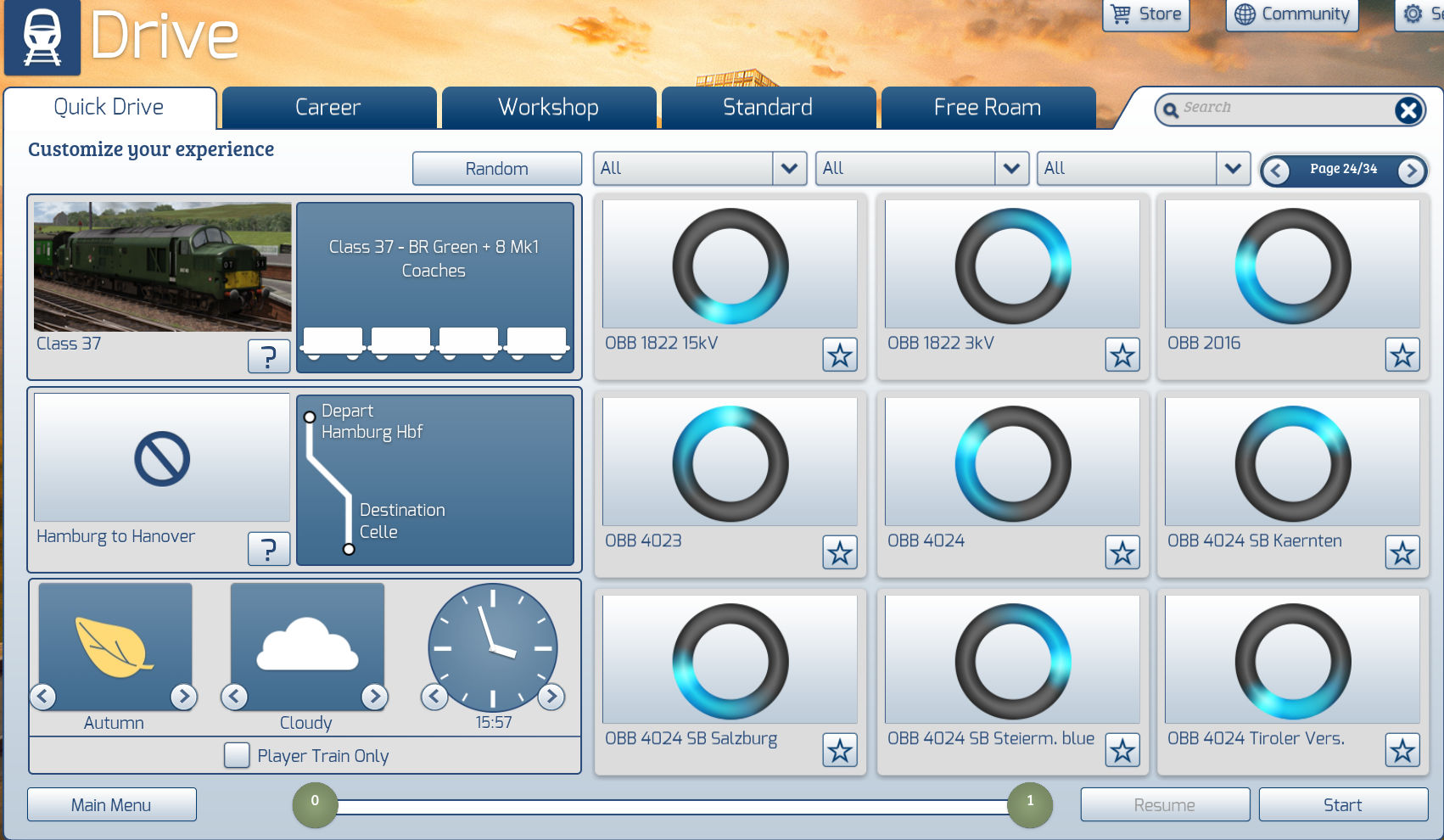Click the Autumn leaf season icon
1444x840 pixels.
(x=115, y=647)
